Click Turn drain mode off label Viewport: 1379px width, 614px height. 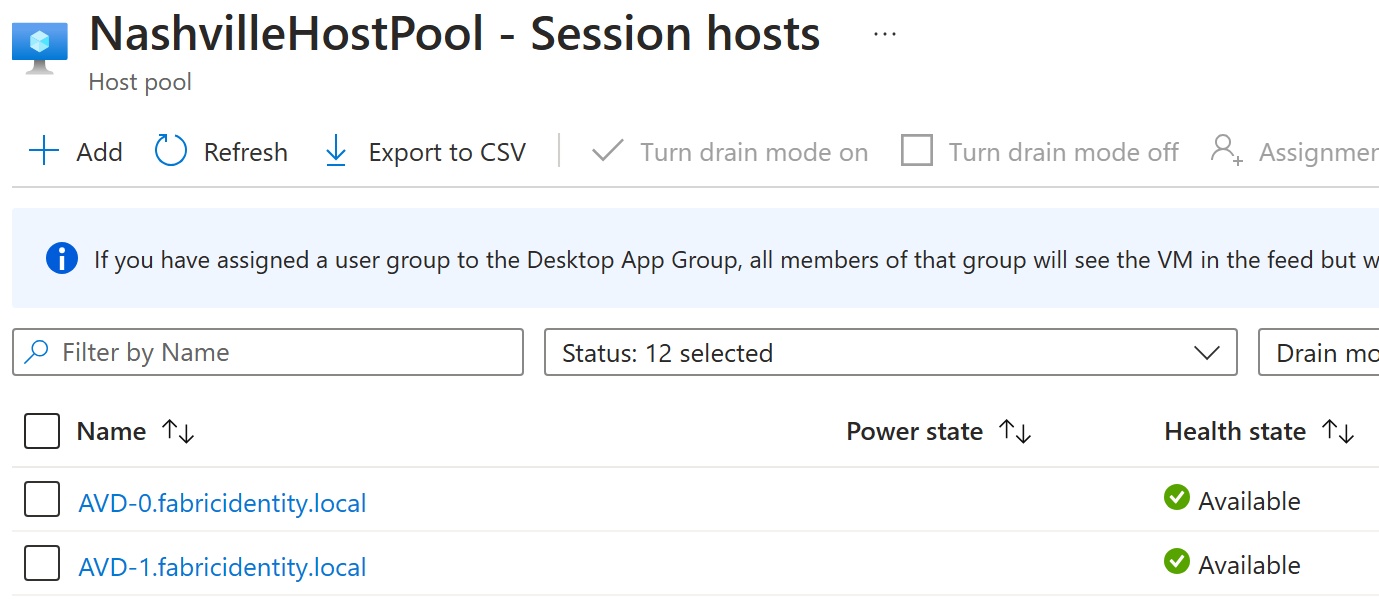pos(1064,152)
